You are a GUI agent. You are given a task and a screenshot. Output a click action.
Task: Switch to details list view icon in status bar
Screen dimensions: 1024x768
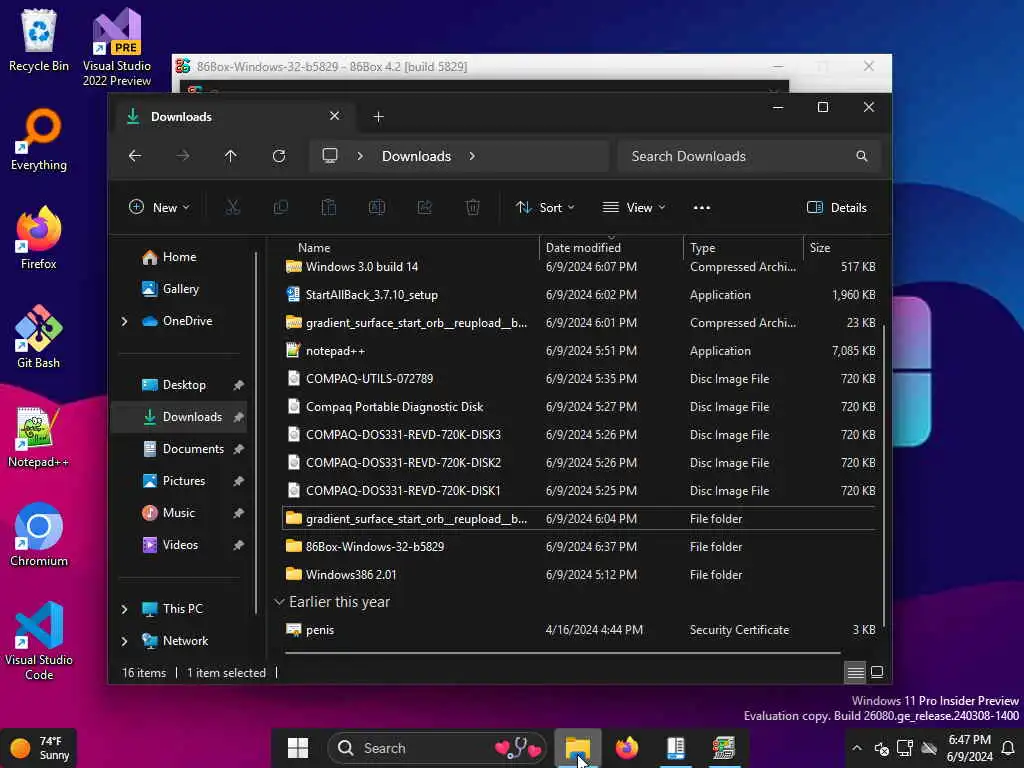pyautogui.click(x=856, y=672)
